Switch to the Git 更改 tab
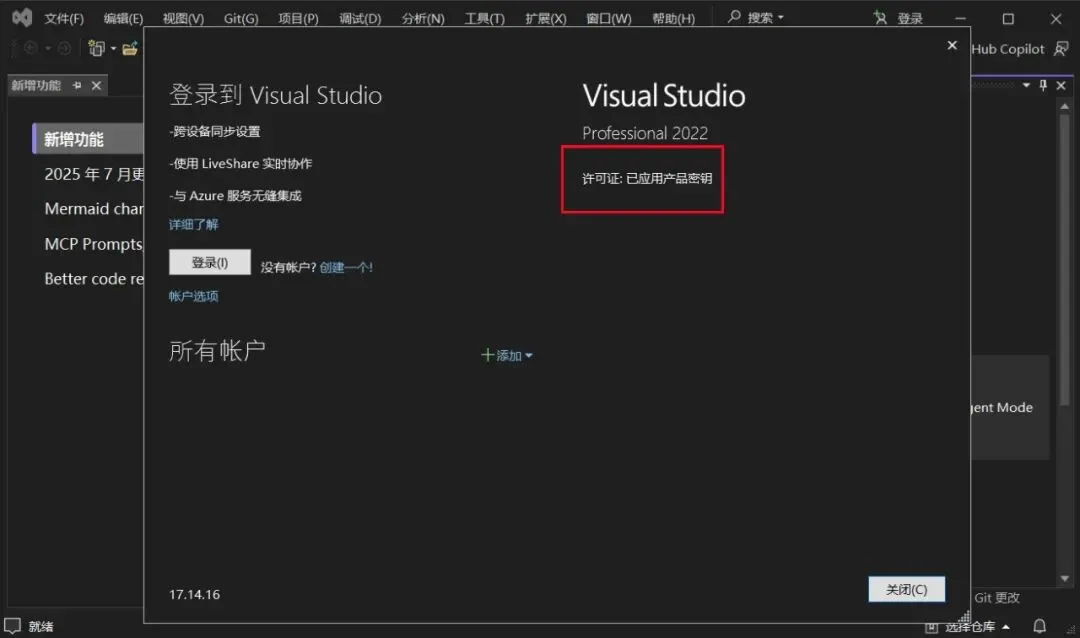The width and height of the screenshot is (1080, 638). 997,597
